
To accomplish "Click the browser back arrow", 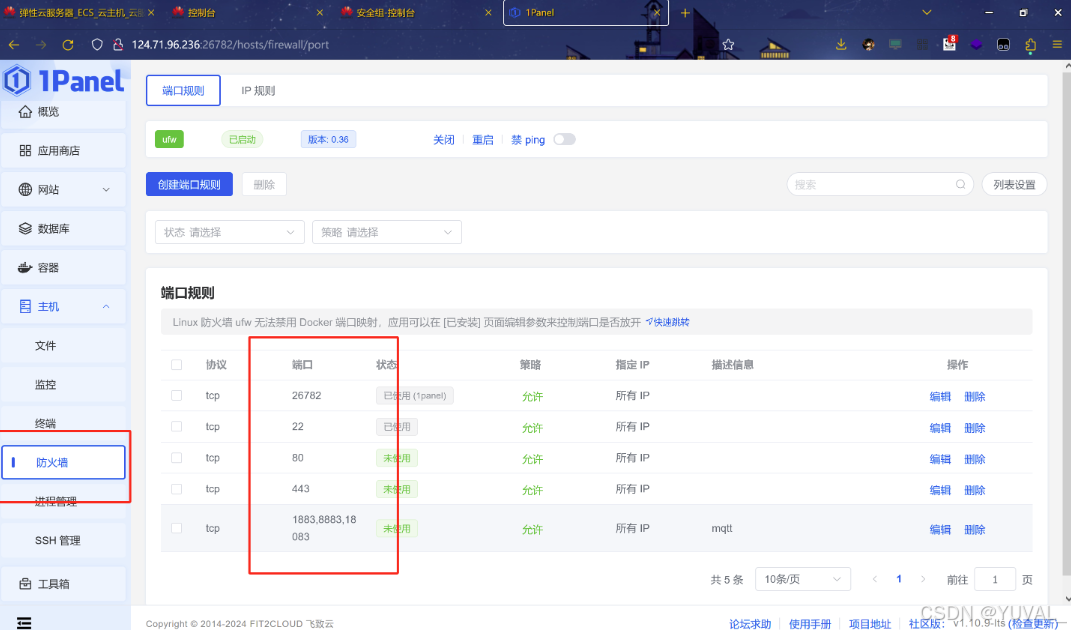I will [x=14, y=44].
